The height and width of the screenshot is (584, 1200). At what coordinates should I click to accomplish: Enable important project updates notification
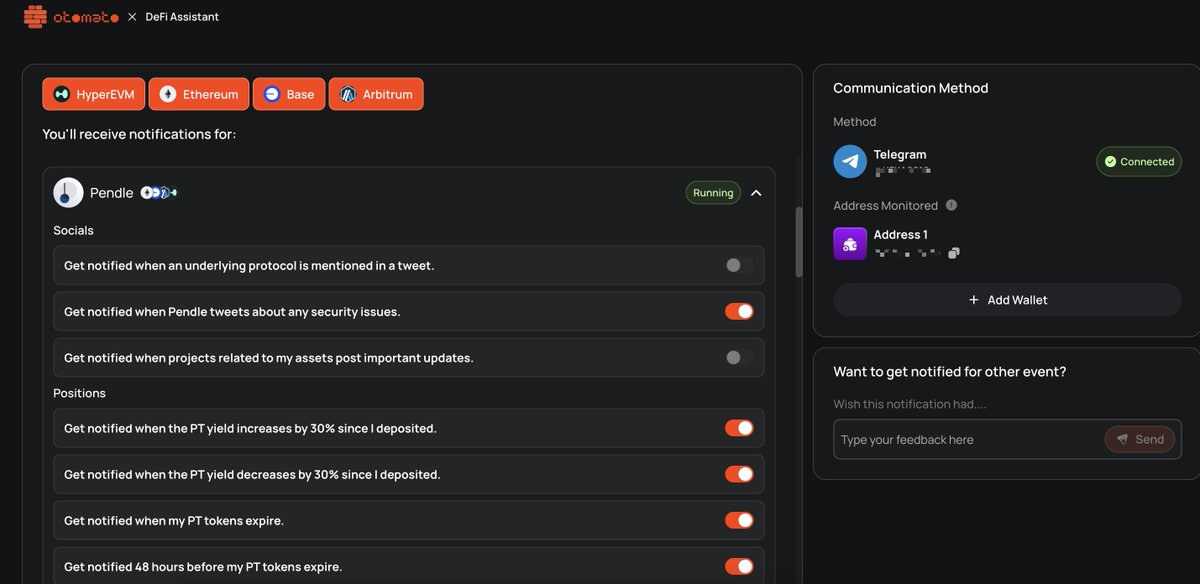tap(739, 358)
